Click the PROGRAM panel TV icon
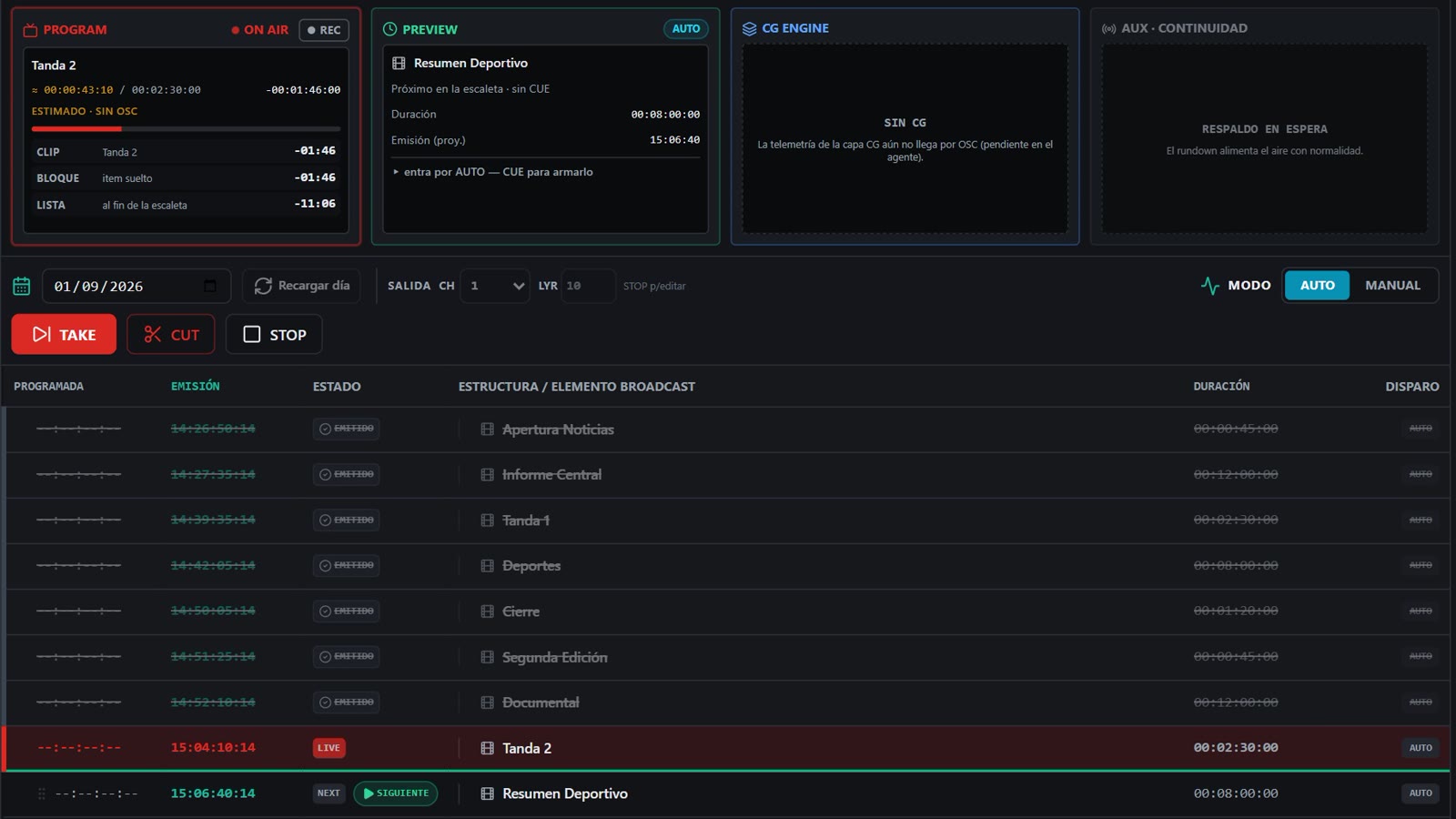This screenshot has width=1456, height=819. [30, 30]
